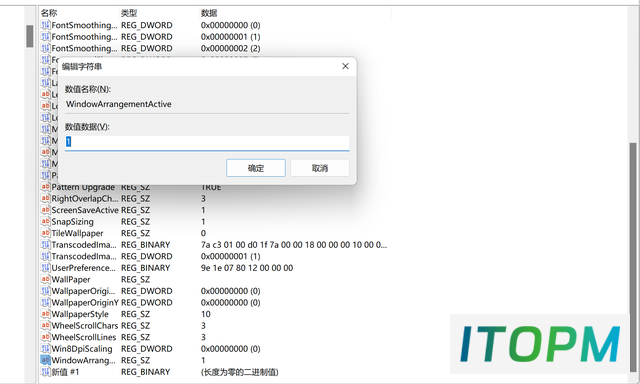
Task: Close the 编辑字符串 dialog
Action: [345, 66]
